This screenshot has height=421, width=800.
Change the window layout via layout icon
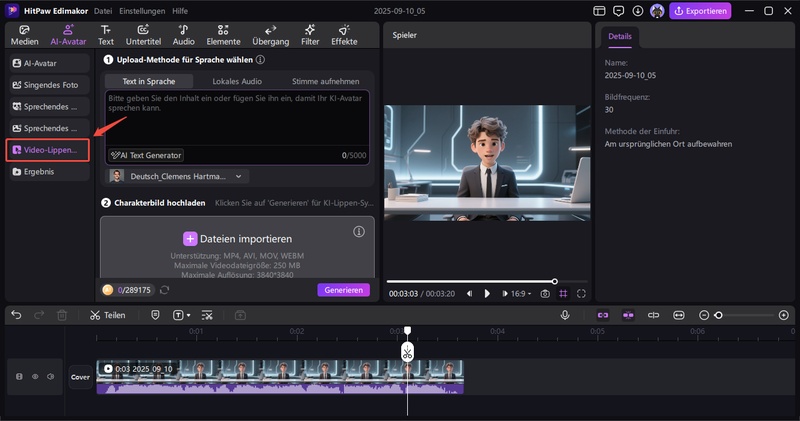pos(599,11)
